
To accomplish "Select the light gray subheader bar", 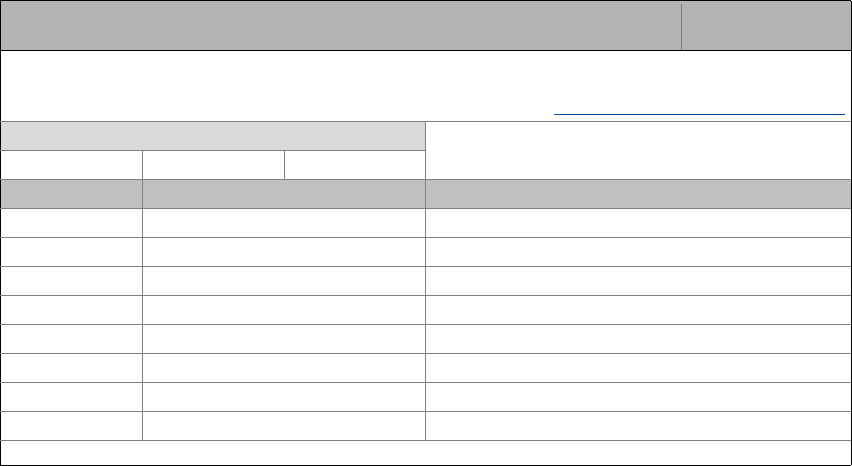I will point(213,136).
